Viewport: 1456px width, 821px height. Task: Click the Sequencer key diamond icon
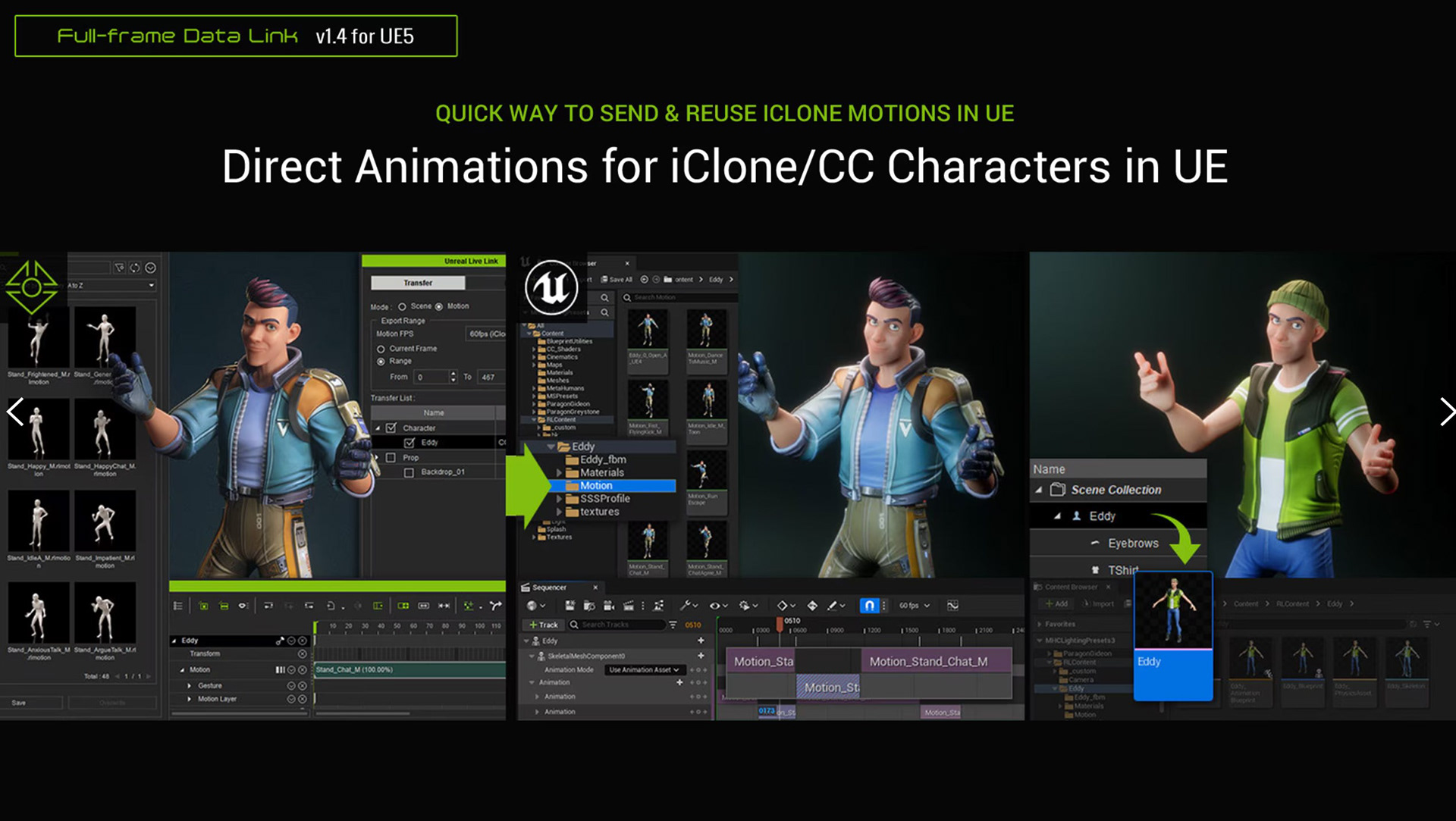812,606
